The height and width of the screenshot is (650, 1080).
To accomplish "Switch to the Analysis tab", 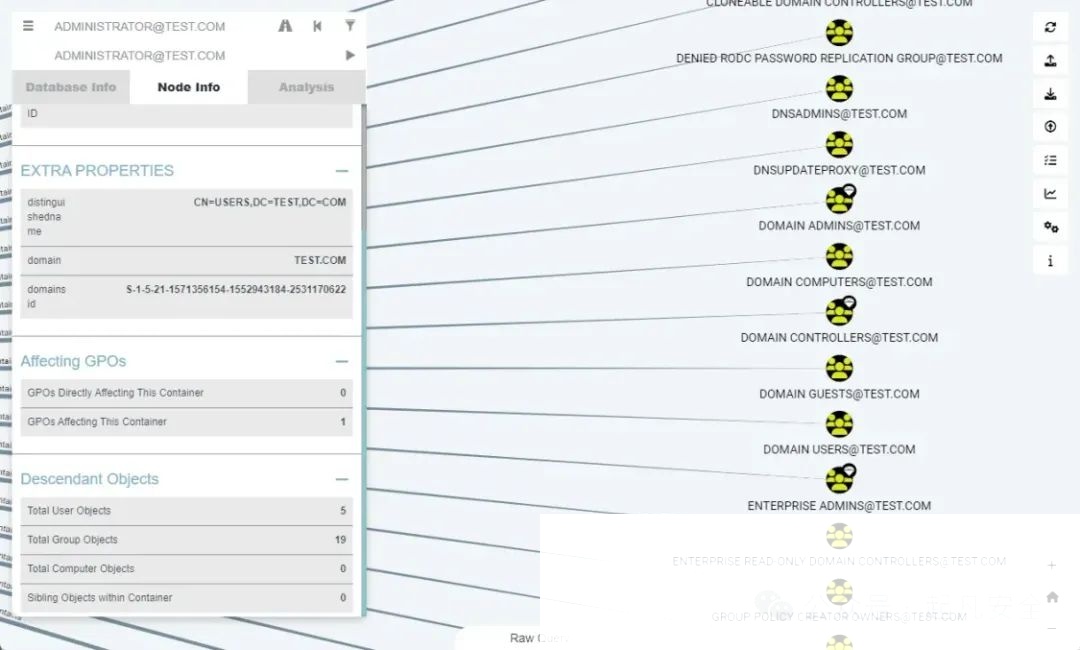I will point(307,87).
